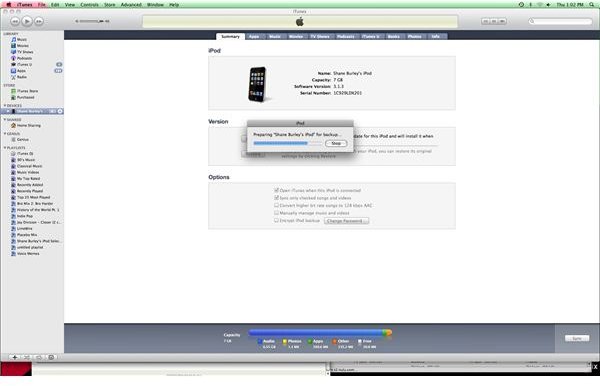600x386 pixels.
Task: Switch to the Info tab
Action: click(435, 37)
